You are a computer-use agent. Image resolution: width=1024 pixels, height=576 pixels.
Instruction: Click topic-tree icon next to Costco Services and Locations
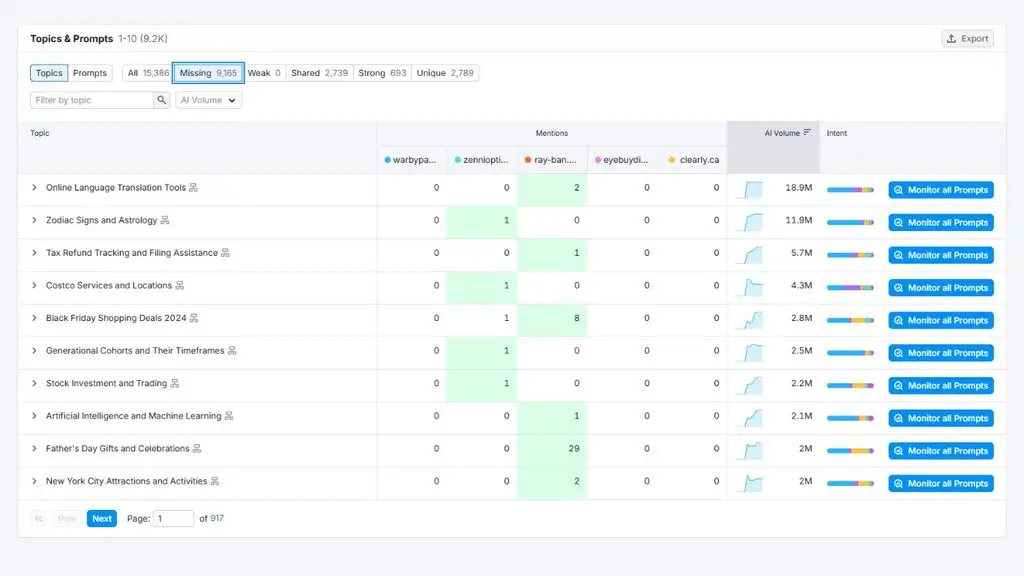(180, 285)
